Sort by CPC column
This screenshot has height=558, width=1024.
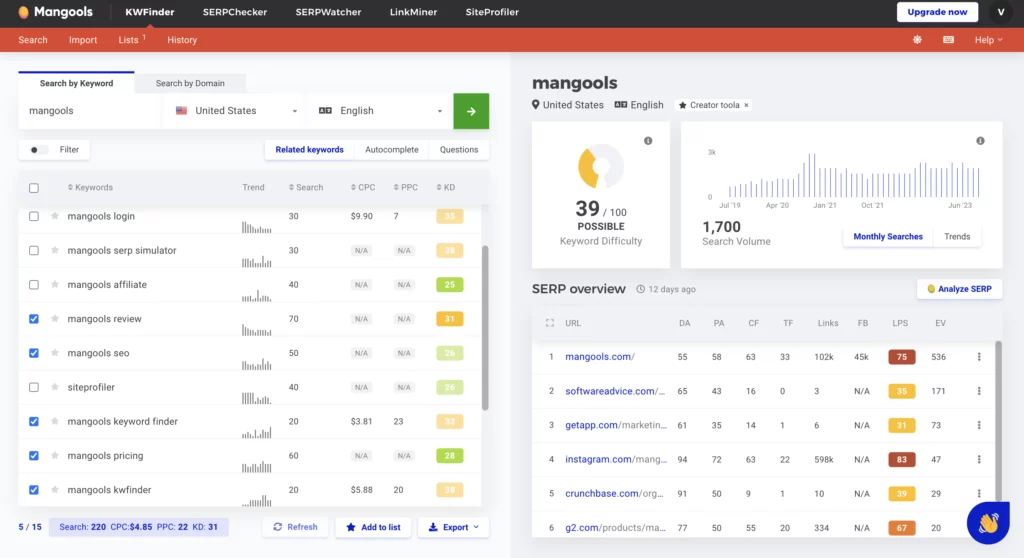click(363, 188)
